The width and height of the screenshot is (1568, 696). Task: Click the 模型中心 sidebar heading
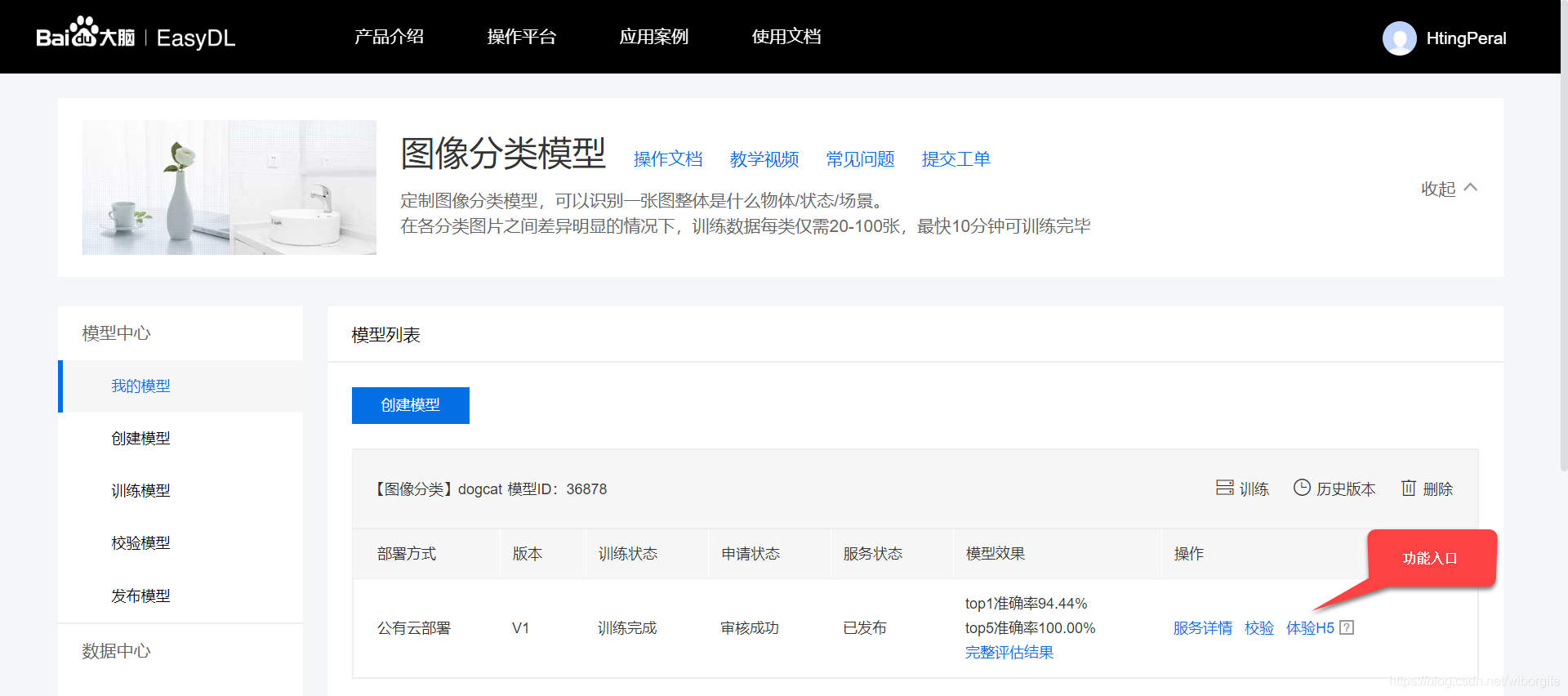coord(116,333)
